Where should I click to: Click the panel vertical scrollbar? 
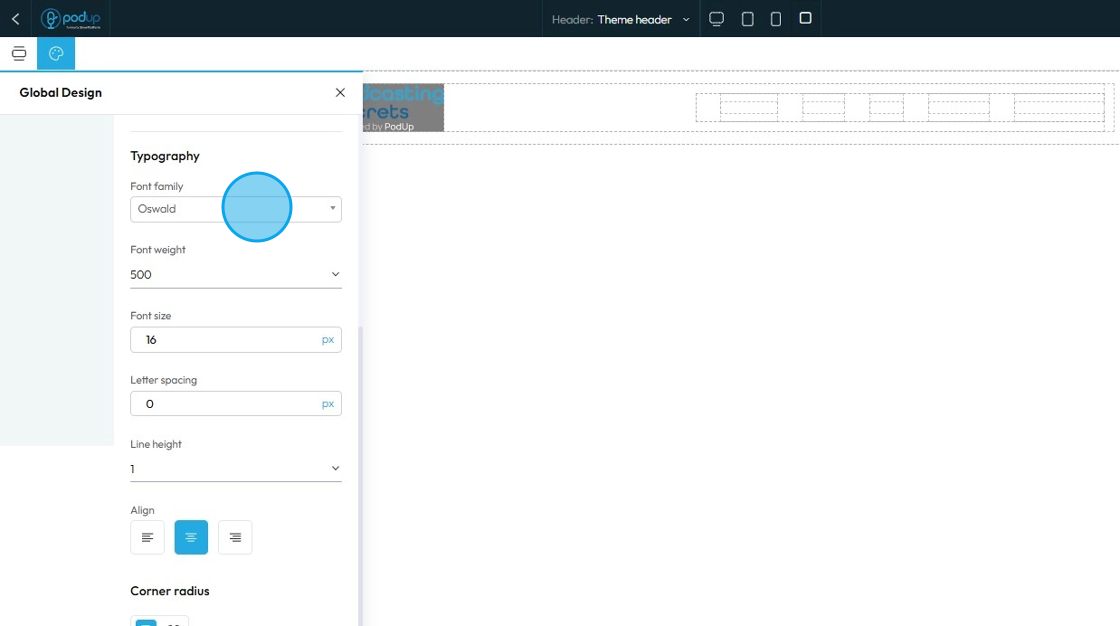[x=360, y=475]
